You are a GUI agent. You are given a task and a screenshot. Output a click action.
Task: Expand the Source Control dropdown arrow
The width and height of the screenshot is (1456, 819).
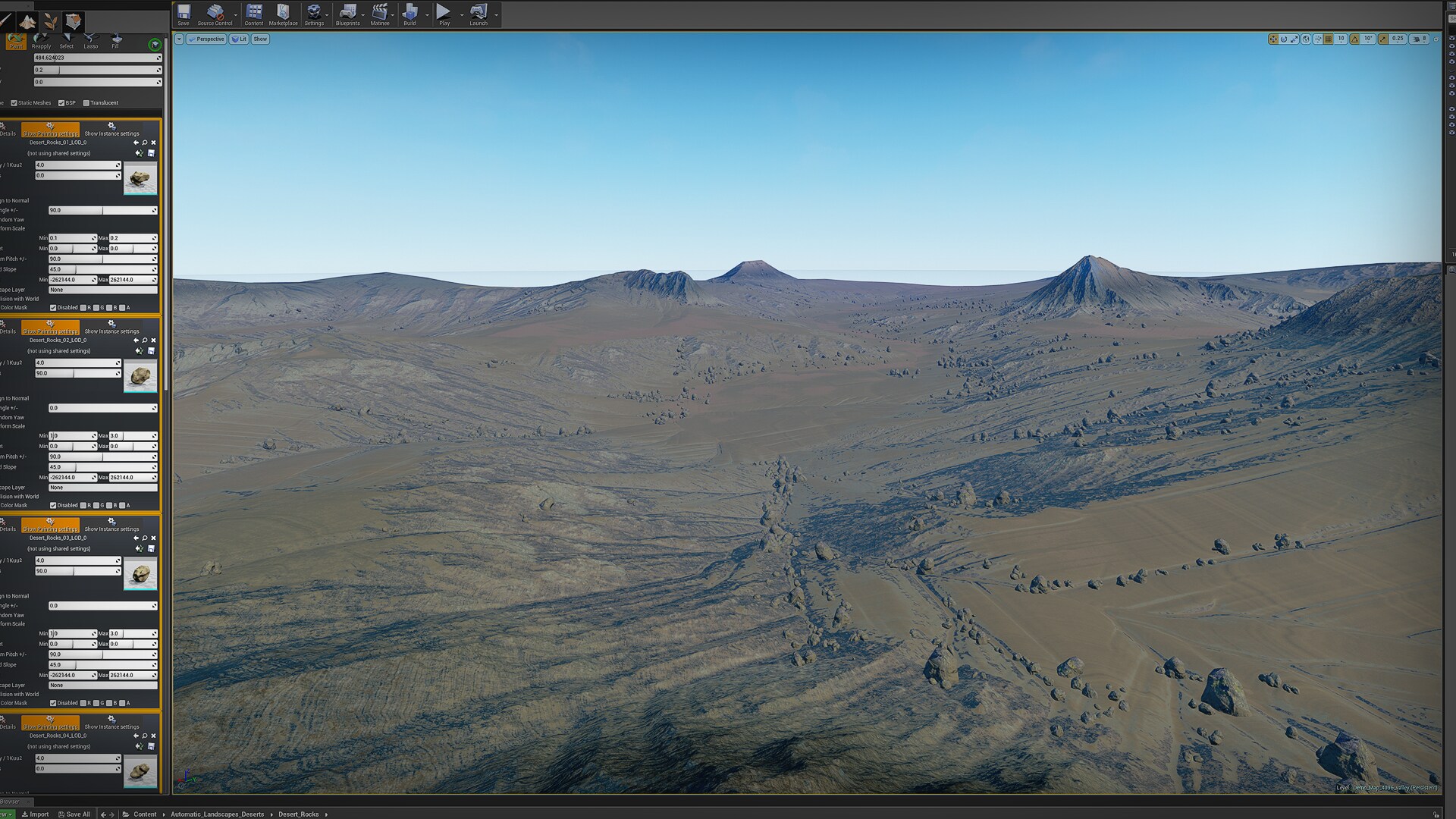pos(236,14)
